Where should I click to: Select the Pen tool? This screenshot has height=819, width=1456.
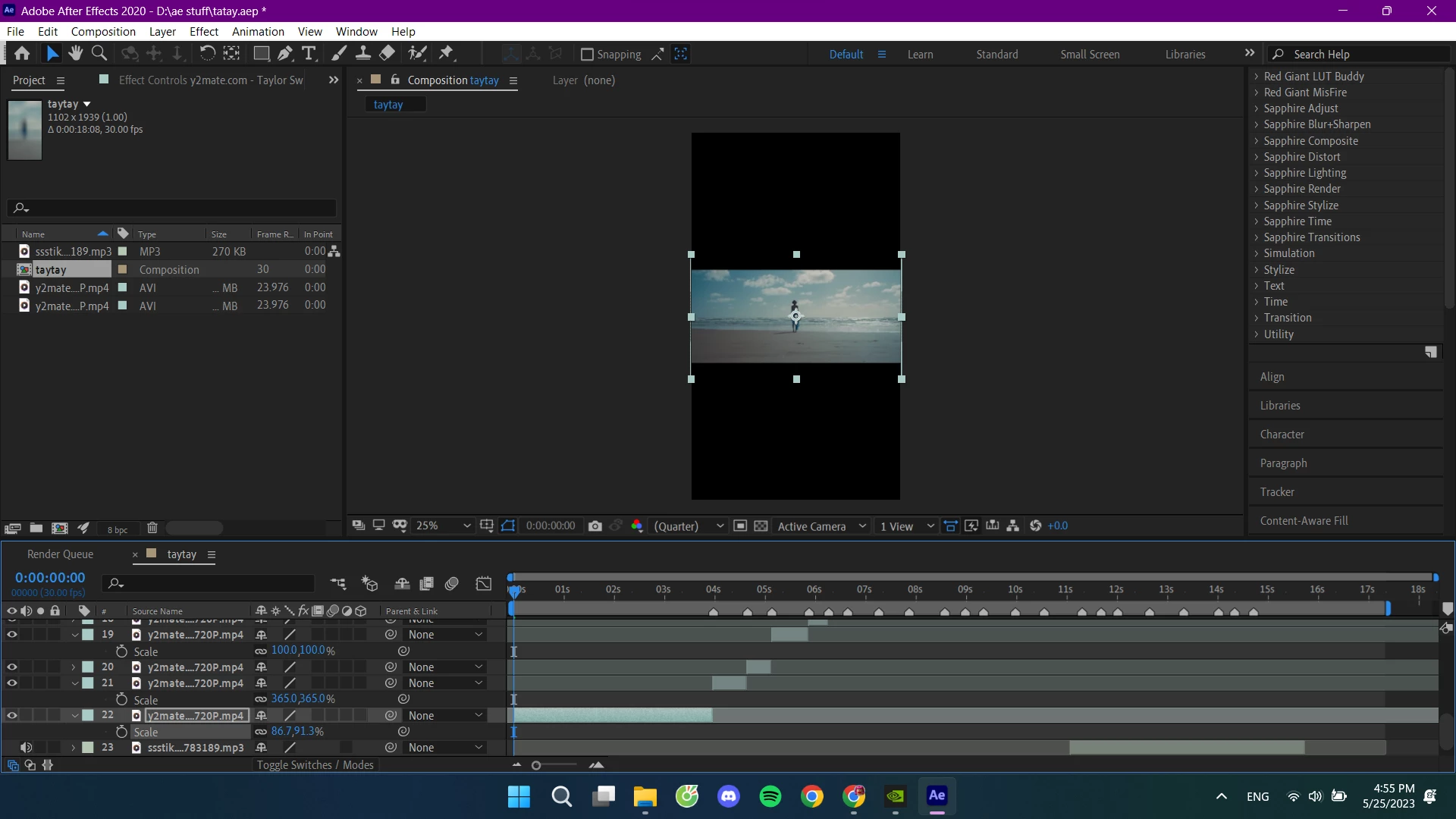(x=284, y=53)
